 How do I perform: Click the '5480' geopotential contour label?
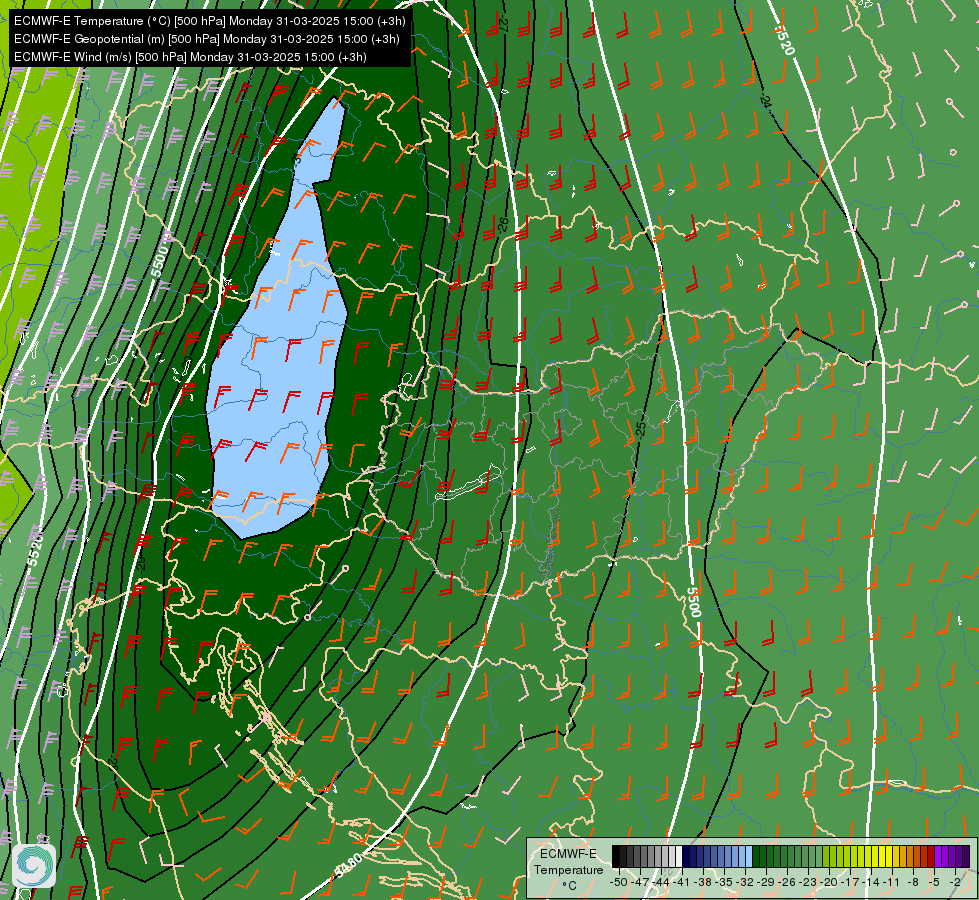348,866
